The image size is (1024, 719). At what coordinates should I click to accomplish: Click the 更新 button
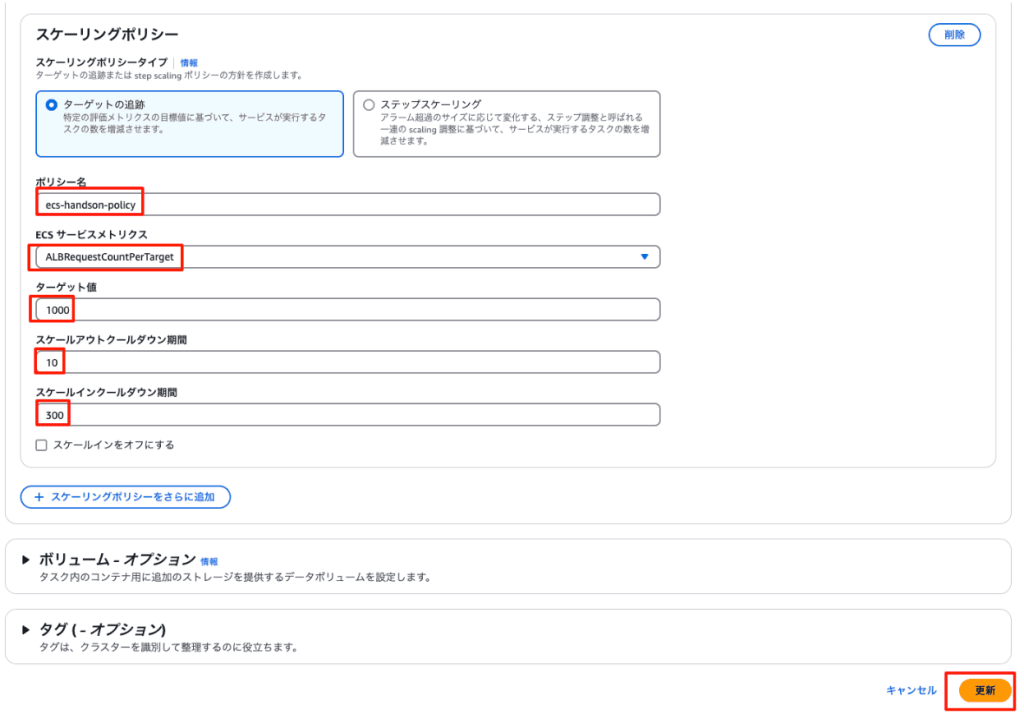pos(984,691)
